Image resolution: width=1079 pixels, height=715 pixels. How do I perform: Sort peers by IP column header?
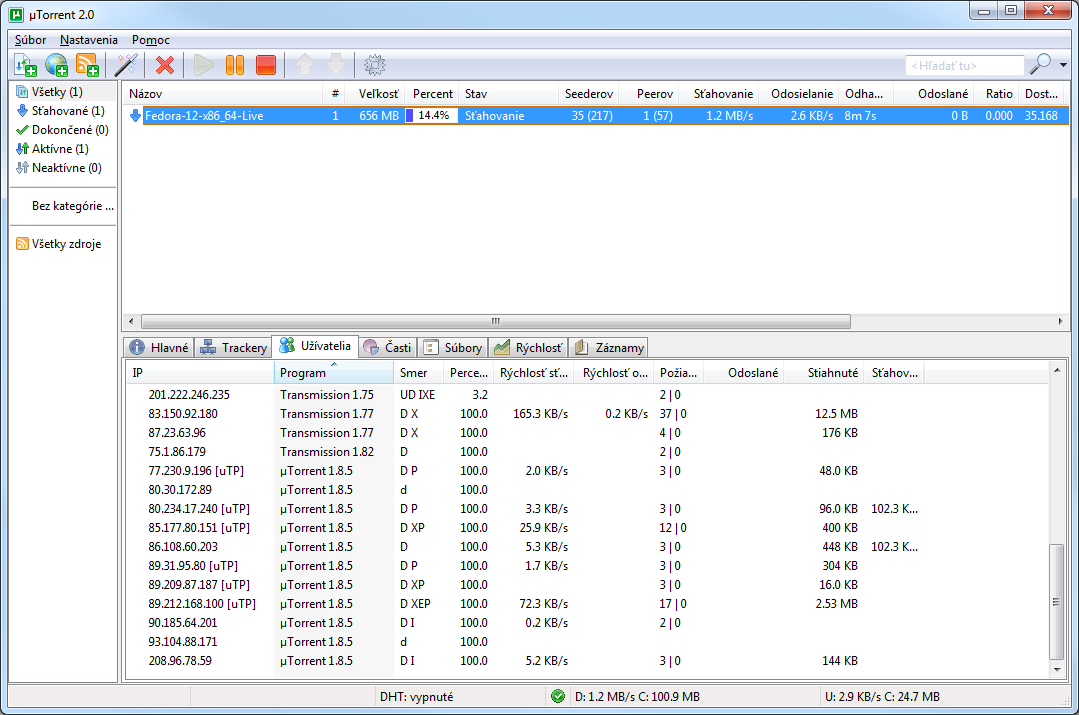click(200, 373)
